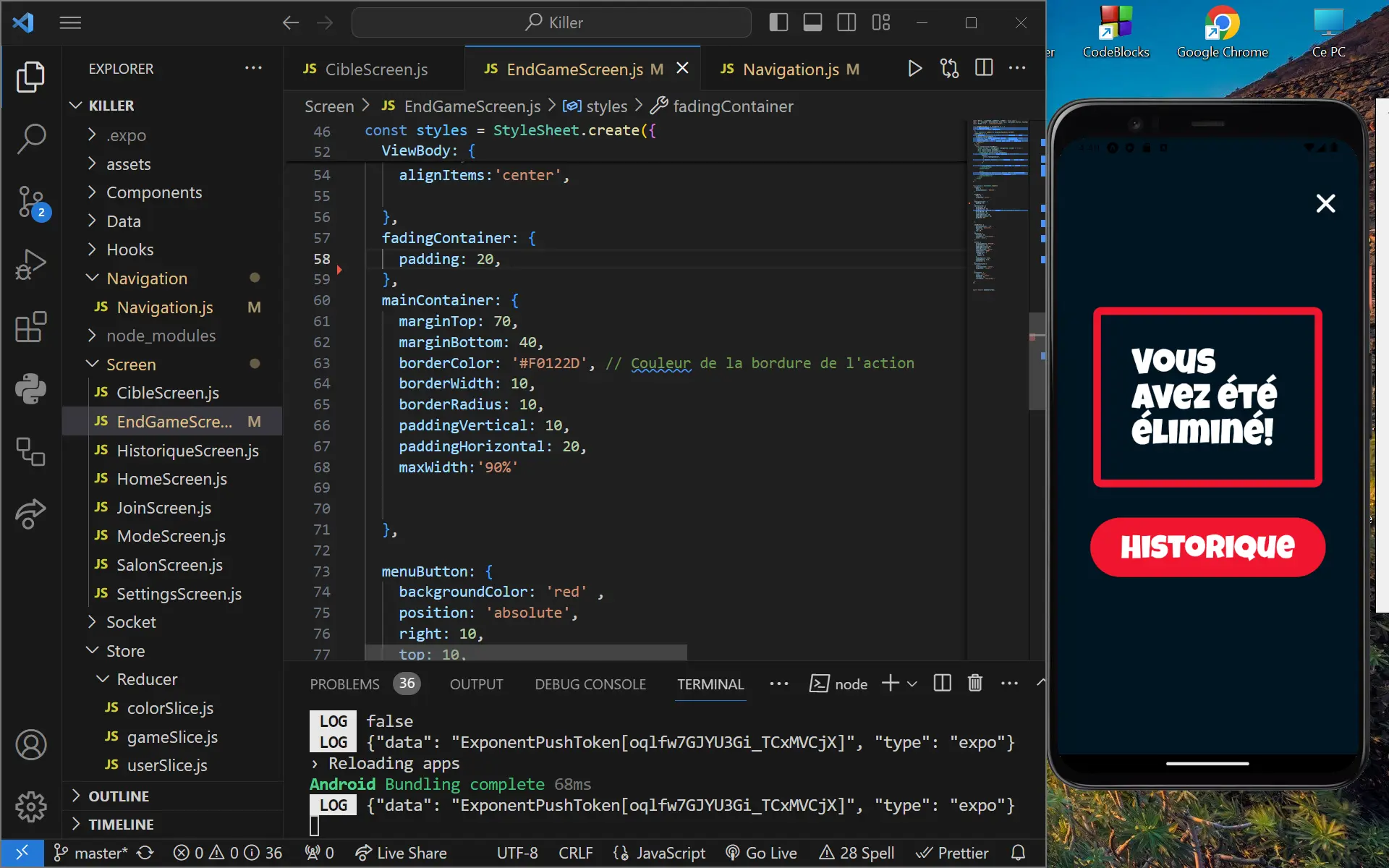This screenshot has height=868, width=1389.
Task: Select borderColor red hex color value
Action: pyautogui.click(x=548, y=362)
